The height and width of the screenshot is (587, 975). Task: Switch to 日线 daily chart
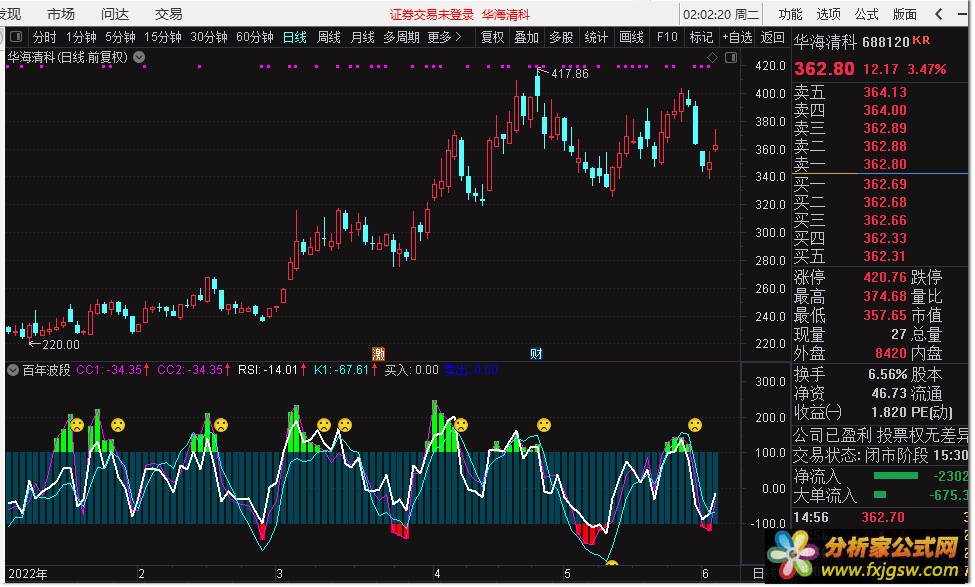coord(295,37)
